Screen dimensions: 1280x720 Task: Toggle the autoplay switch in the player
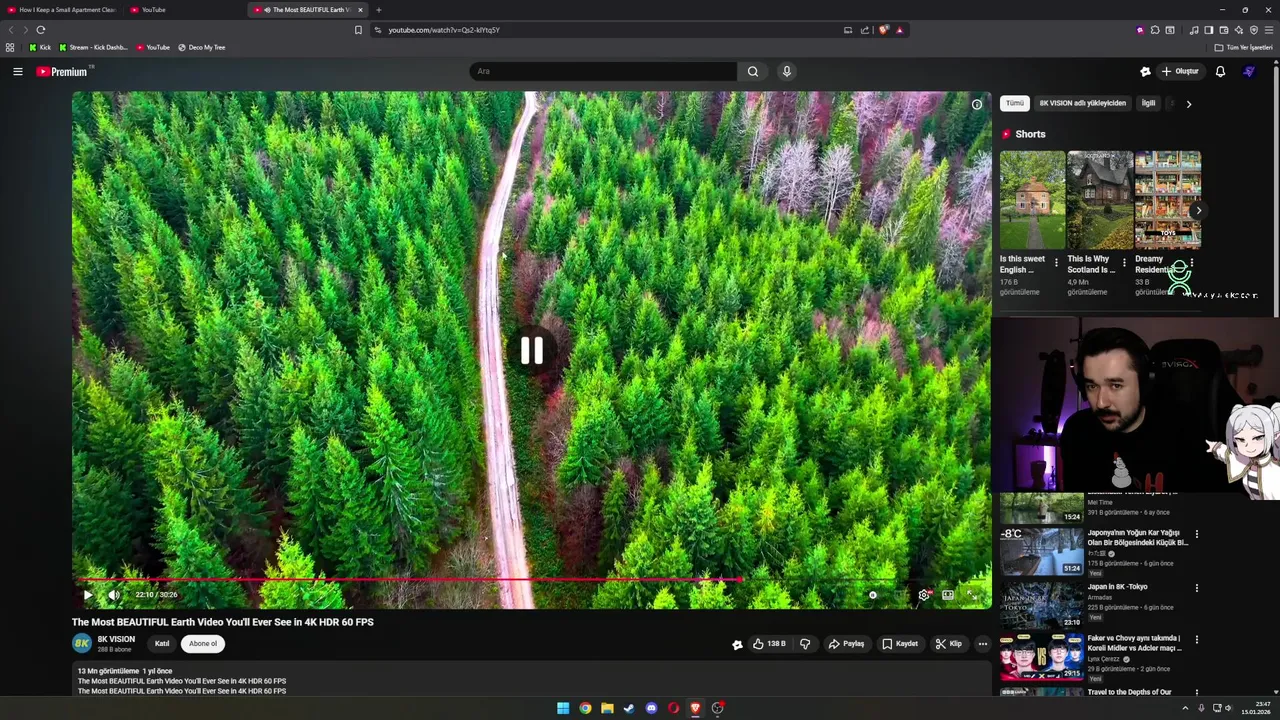point(873,595)
